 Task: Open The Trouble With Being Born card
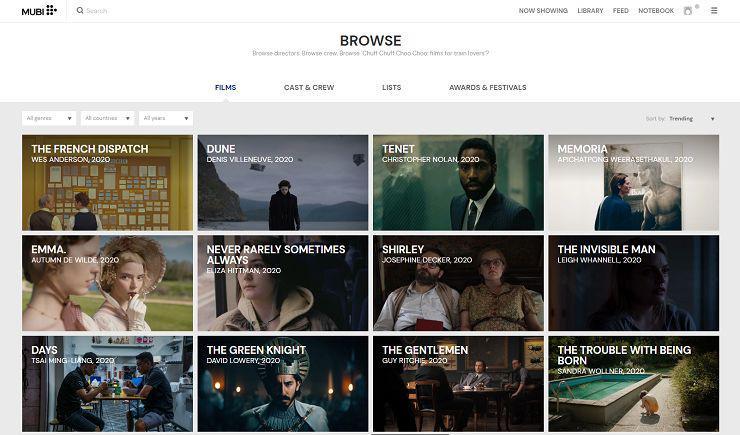point(634,384)
